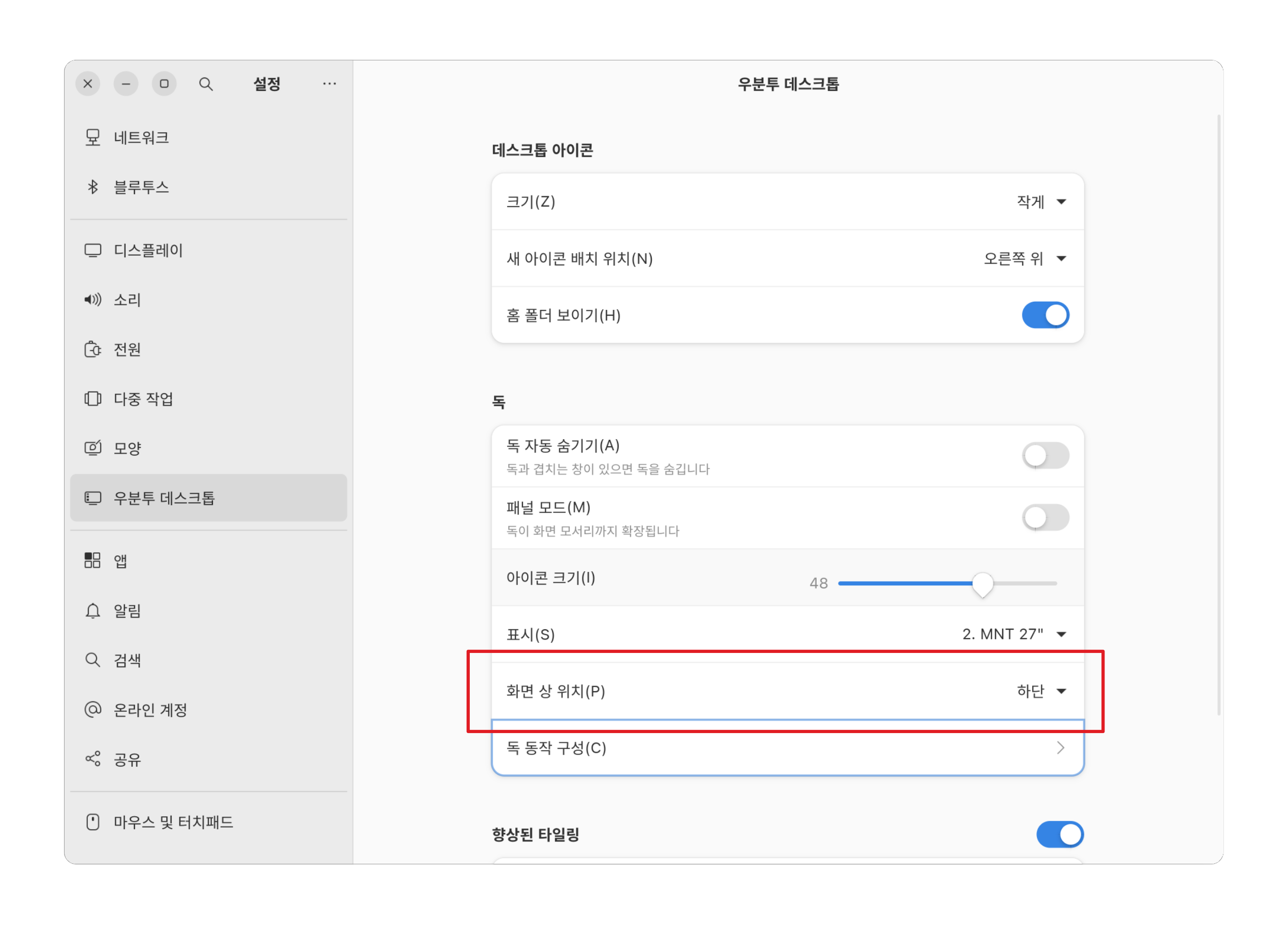Open 화면 상 위치 dropdown
The height and width of the screenshot is (934, 1288).
pos(788,691)
